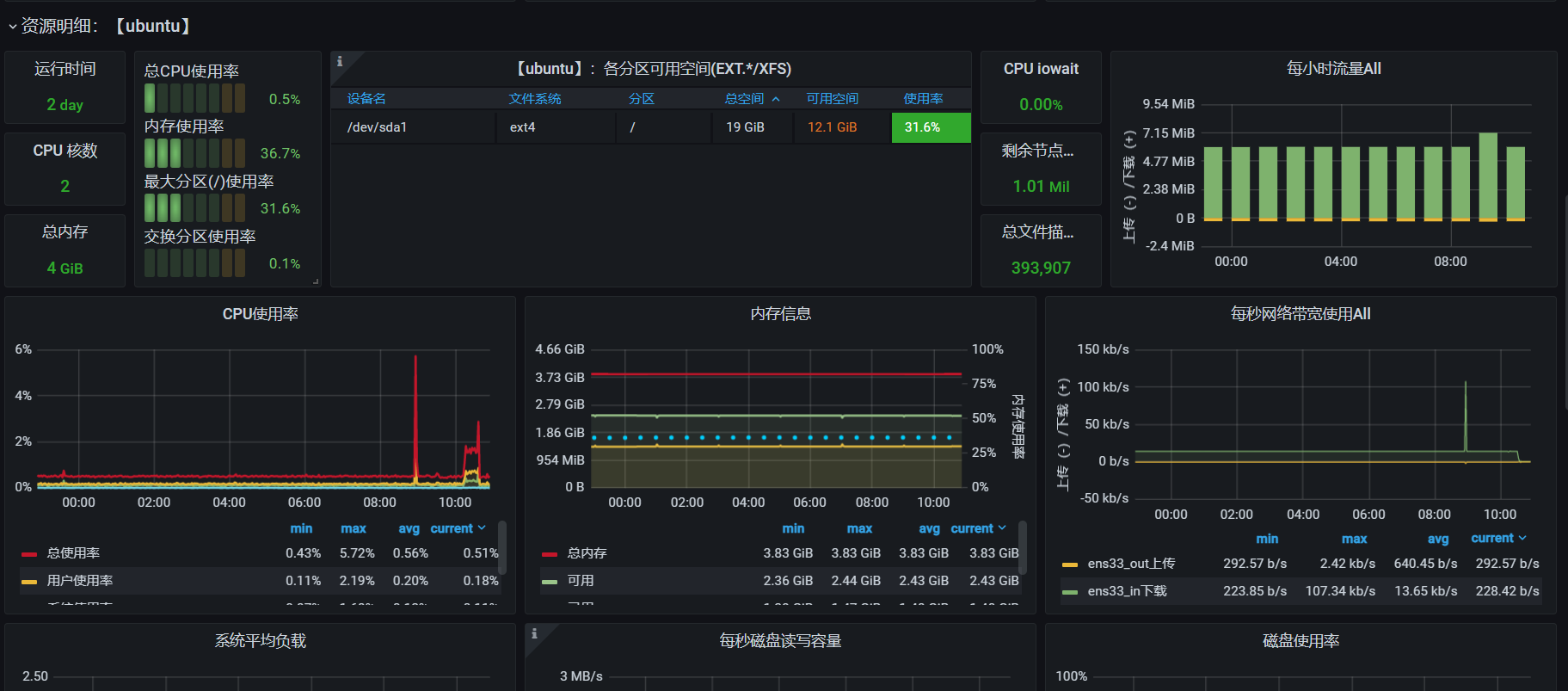Toggle the 用户使用率 series in CPU legend
Image resolution: width=1568 pixels, height=691 pixels.
[x=80, y=581]
